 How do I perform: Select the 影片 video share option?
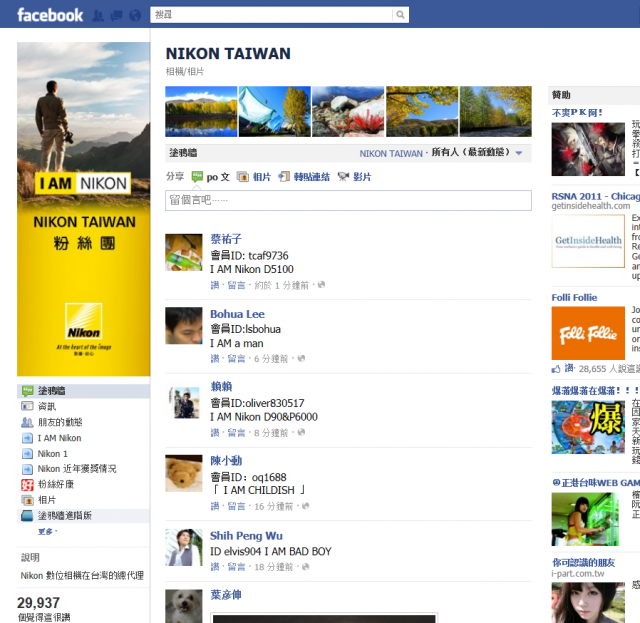tap(354, 177)
